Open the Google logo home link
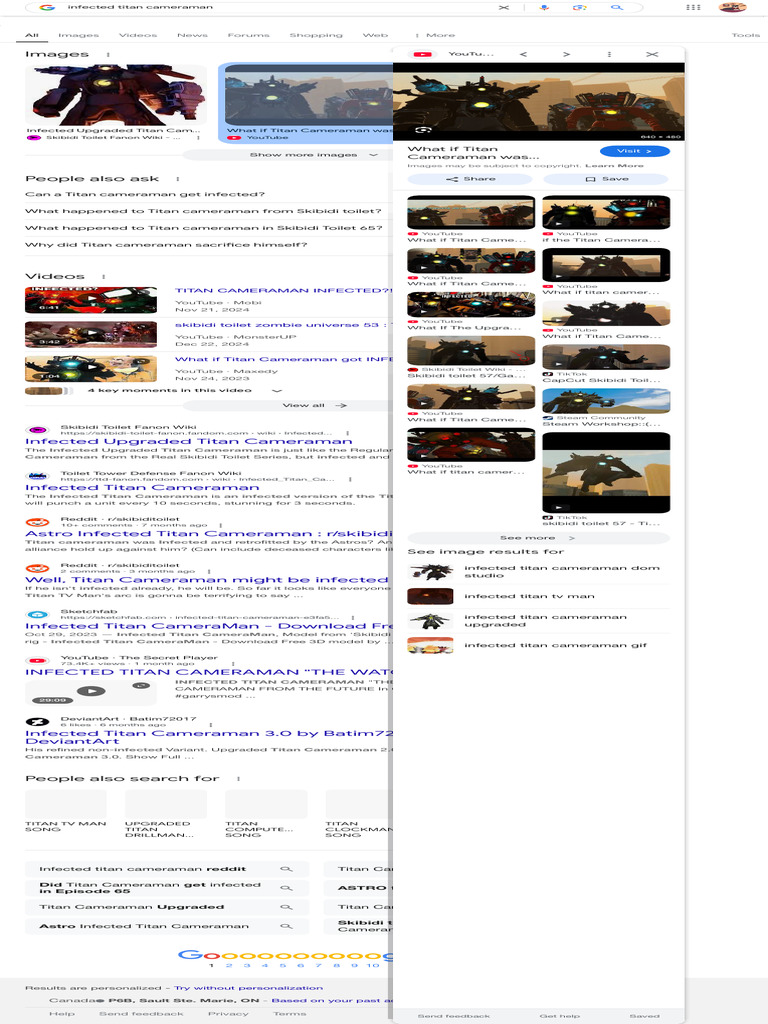Image resolution: width=768 pixels, height=1024 pixels. coord(47,7)
